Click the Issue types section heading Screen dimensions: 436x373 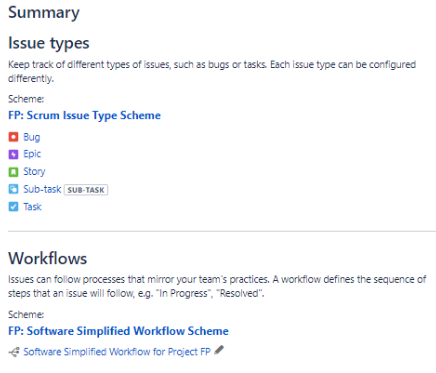[49, 44]
